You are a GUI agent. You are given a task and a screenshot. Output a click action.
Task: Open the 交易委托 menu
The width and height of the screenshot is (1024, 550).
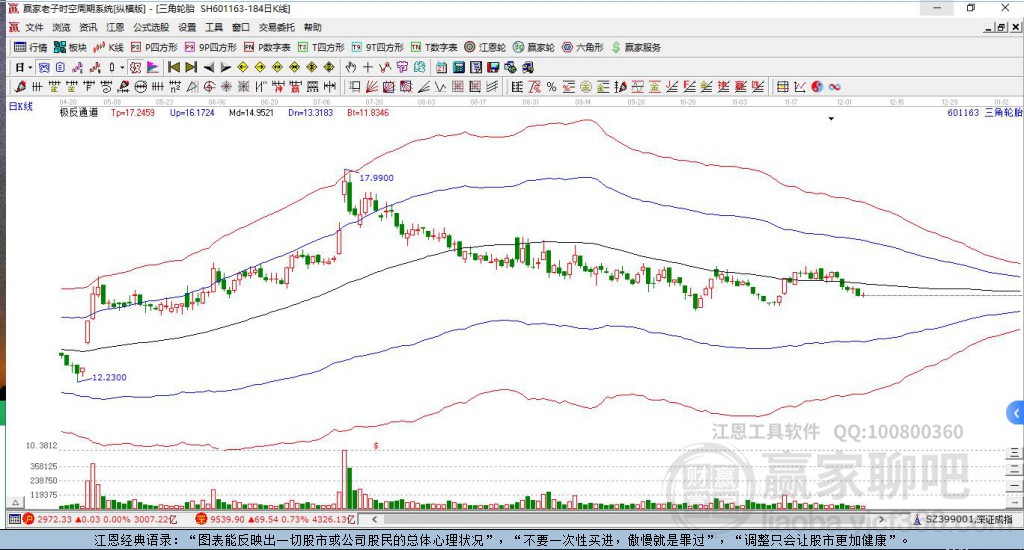276,27
